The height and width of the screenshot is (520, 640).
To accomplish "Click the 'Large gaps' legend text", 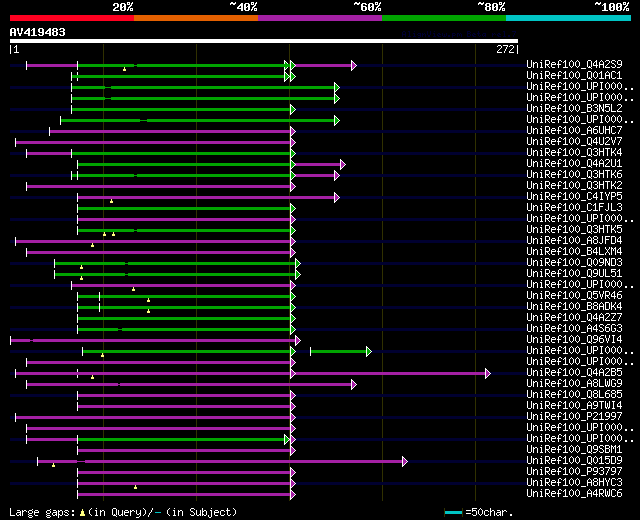I will (x=42, y=512).
